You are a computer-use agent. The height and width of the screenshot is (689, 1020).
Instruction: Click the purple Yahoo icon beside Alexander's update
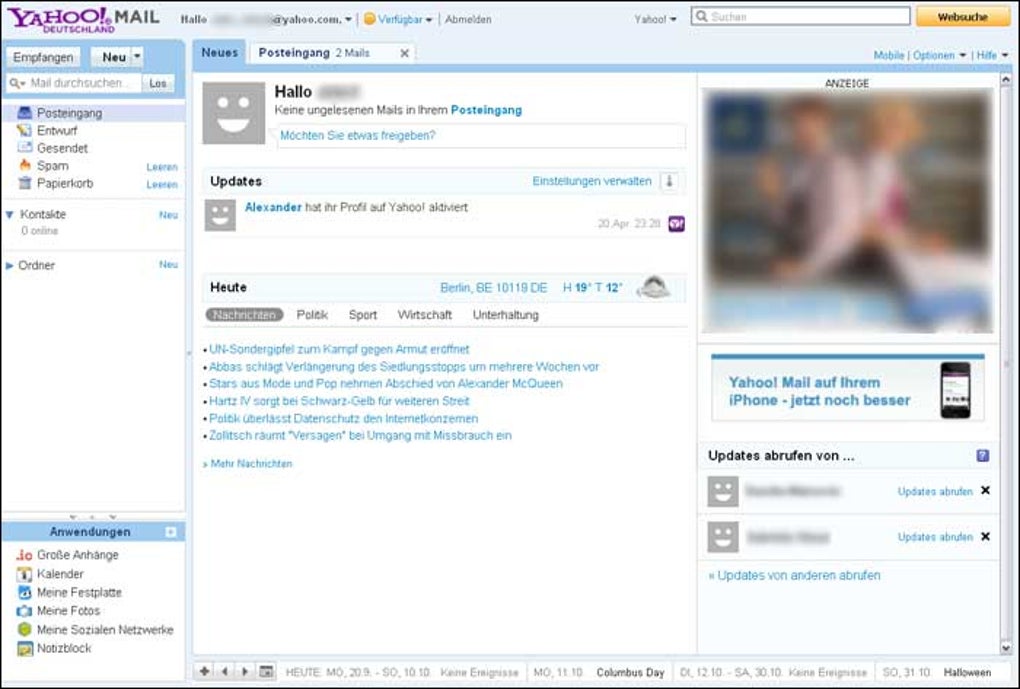click(x=677, y=224)
